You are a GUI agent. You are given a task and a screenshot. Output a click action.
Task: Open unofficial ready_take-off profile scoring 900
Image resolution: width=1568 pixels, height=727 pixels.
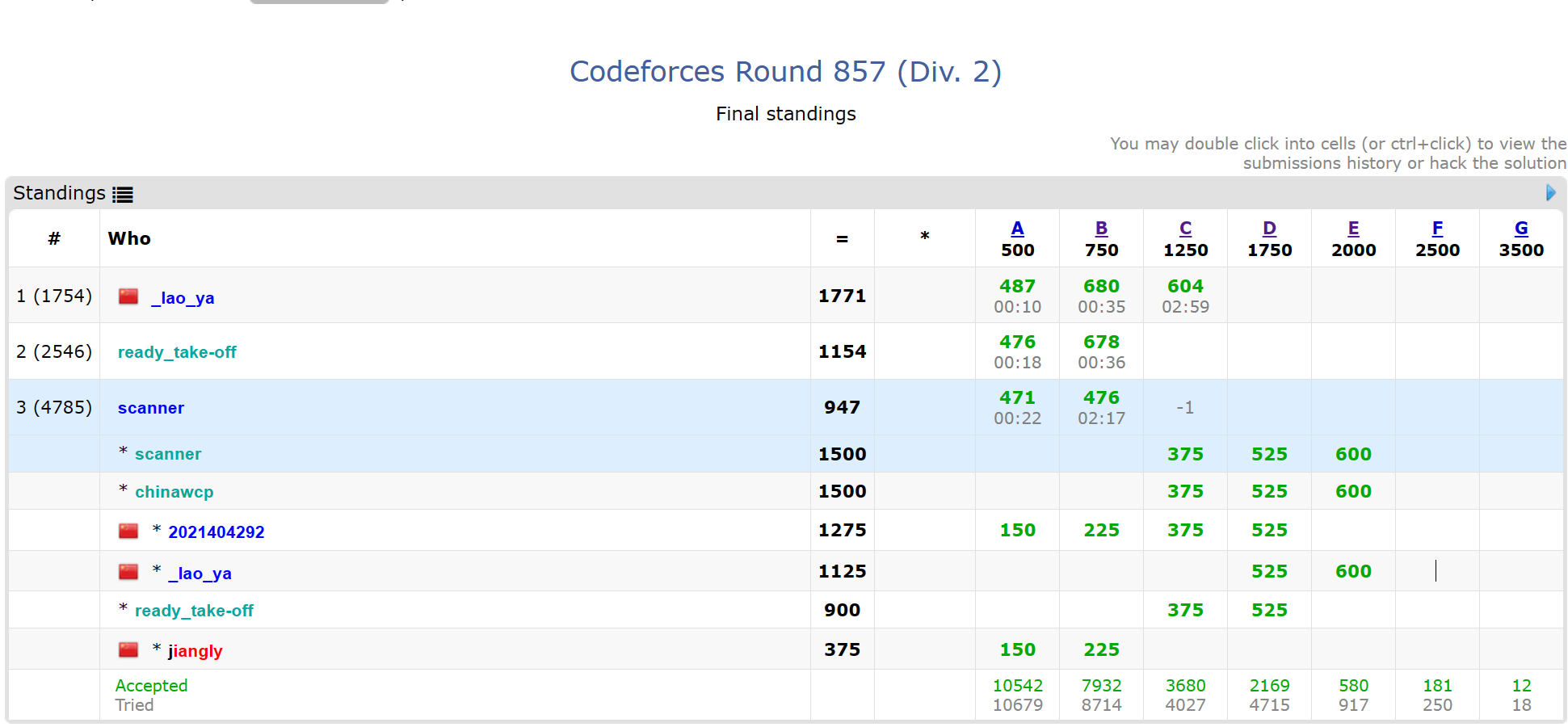coord(194,611)
